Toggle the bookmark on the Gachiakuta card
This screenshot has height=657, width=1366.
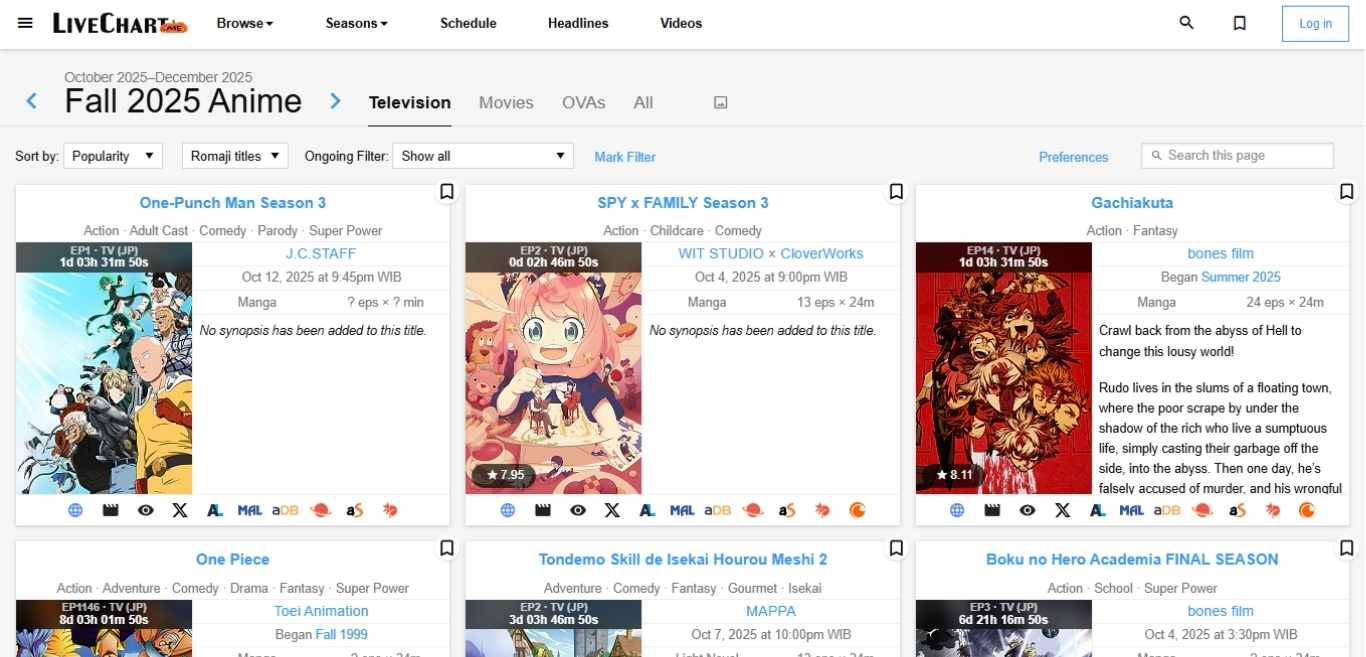point(1346,191)
